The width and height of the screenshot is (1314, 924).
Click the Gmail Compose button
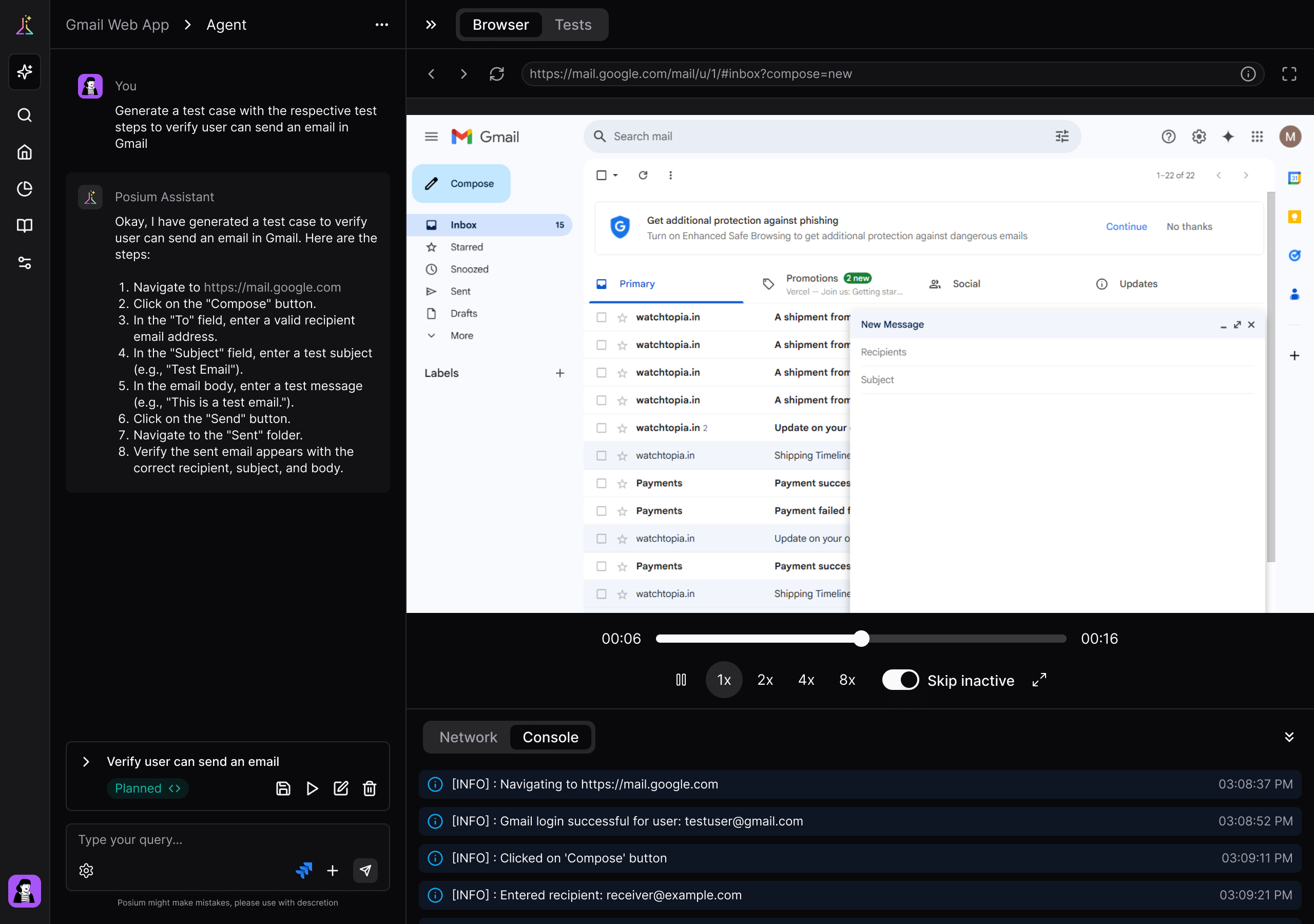(461, 183)
